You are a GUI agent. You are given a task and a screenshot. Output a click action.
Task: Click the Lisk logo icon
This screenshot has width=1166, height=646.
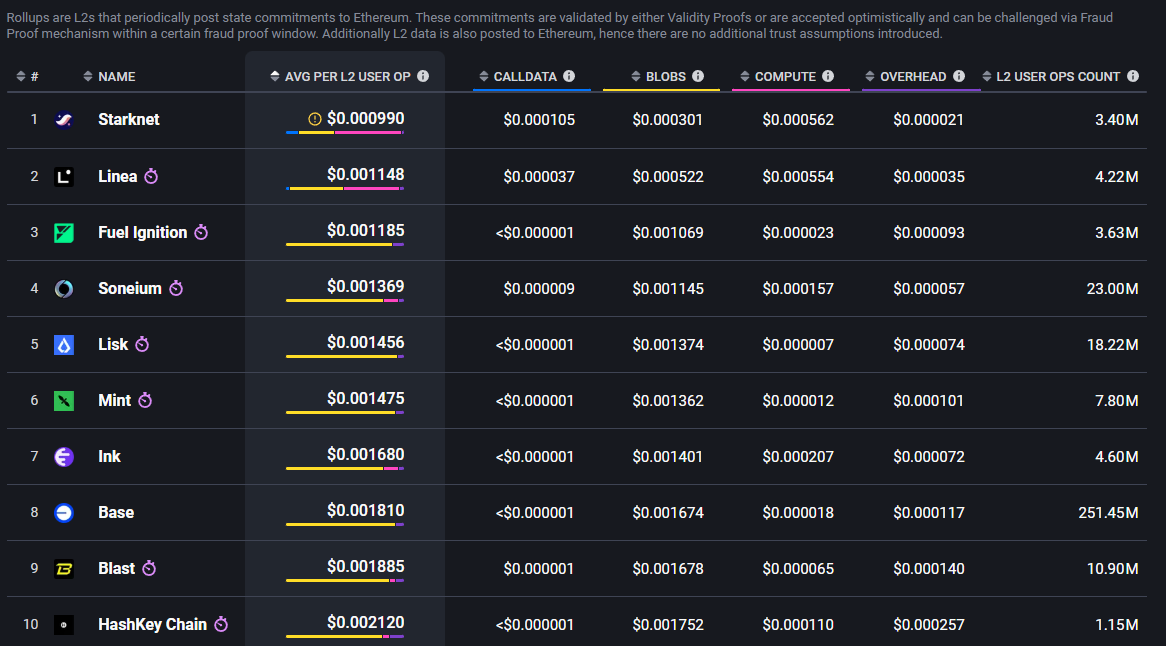tap(64, 345)
